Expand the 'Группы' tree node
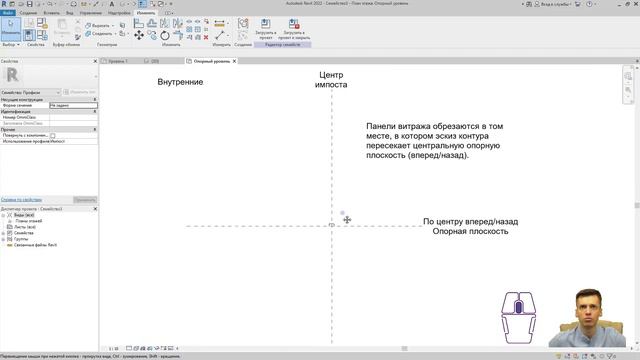 [3, 239]
